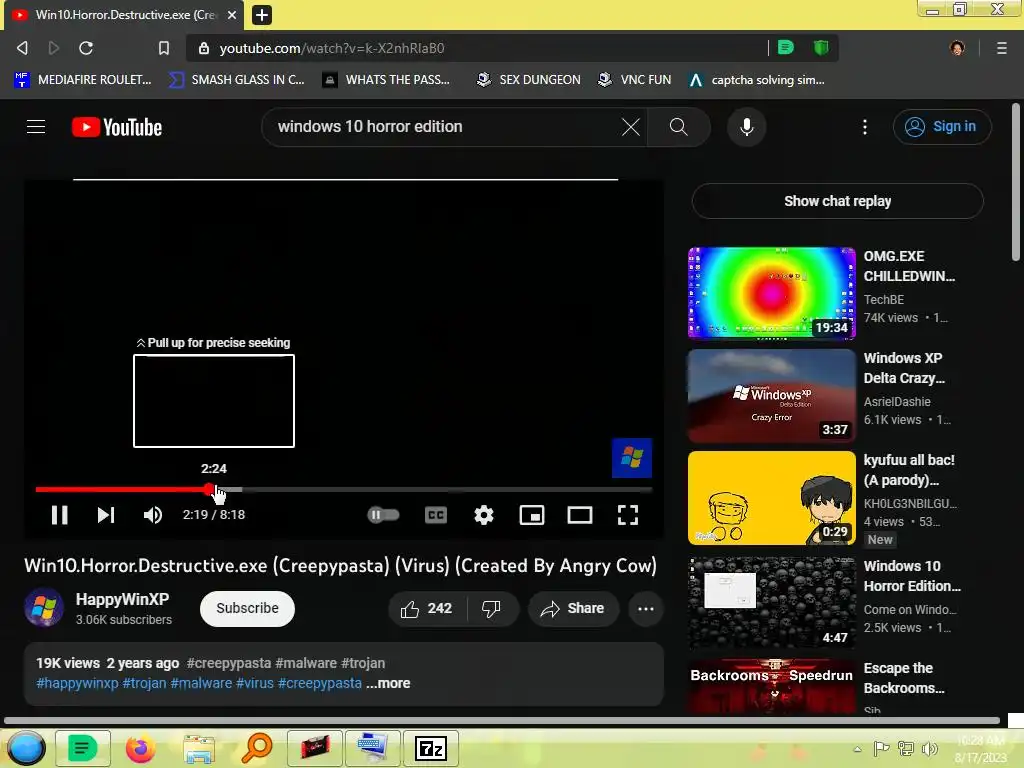Open Firefox from taskbar
The image size is (1024, 768).
(140, 748)
